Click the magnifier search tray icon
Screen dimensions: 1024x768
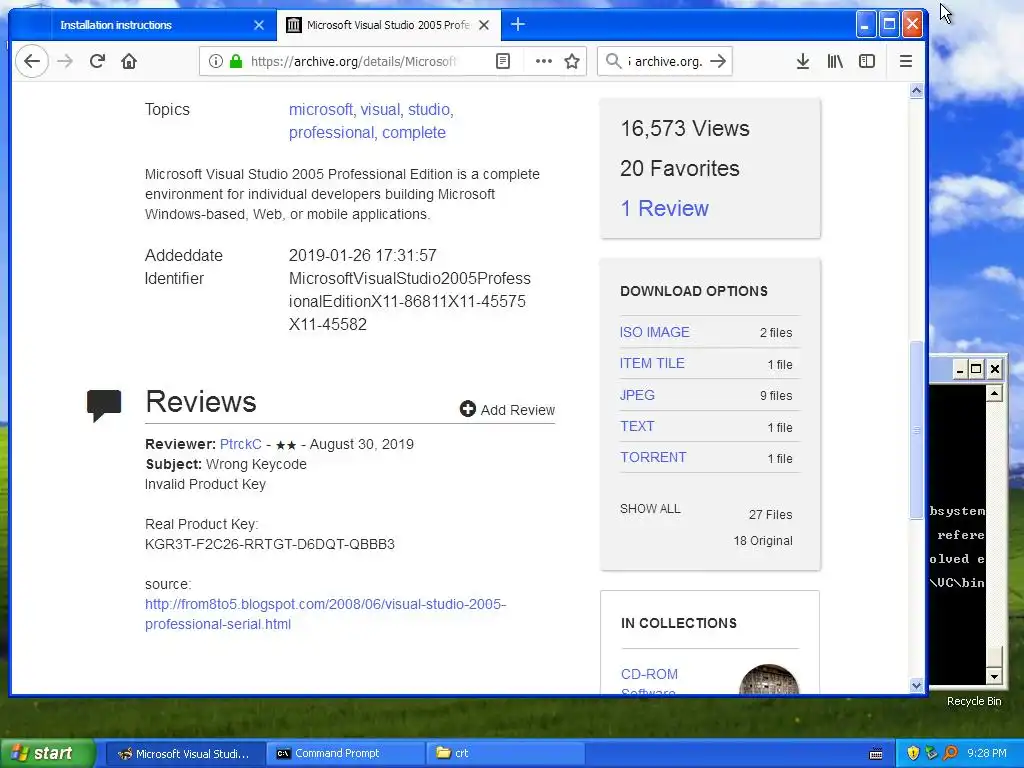coord(950,754)
